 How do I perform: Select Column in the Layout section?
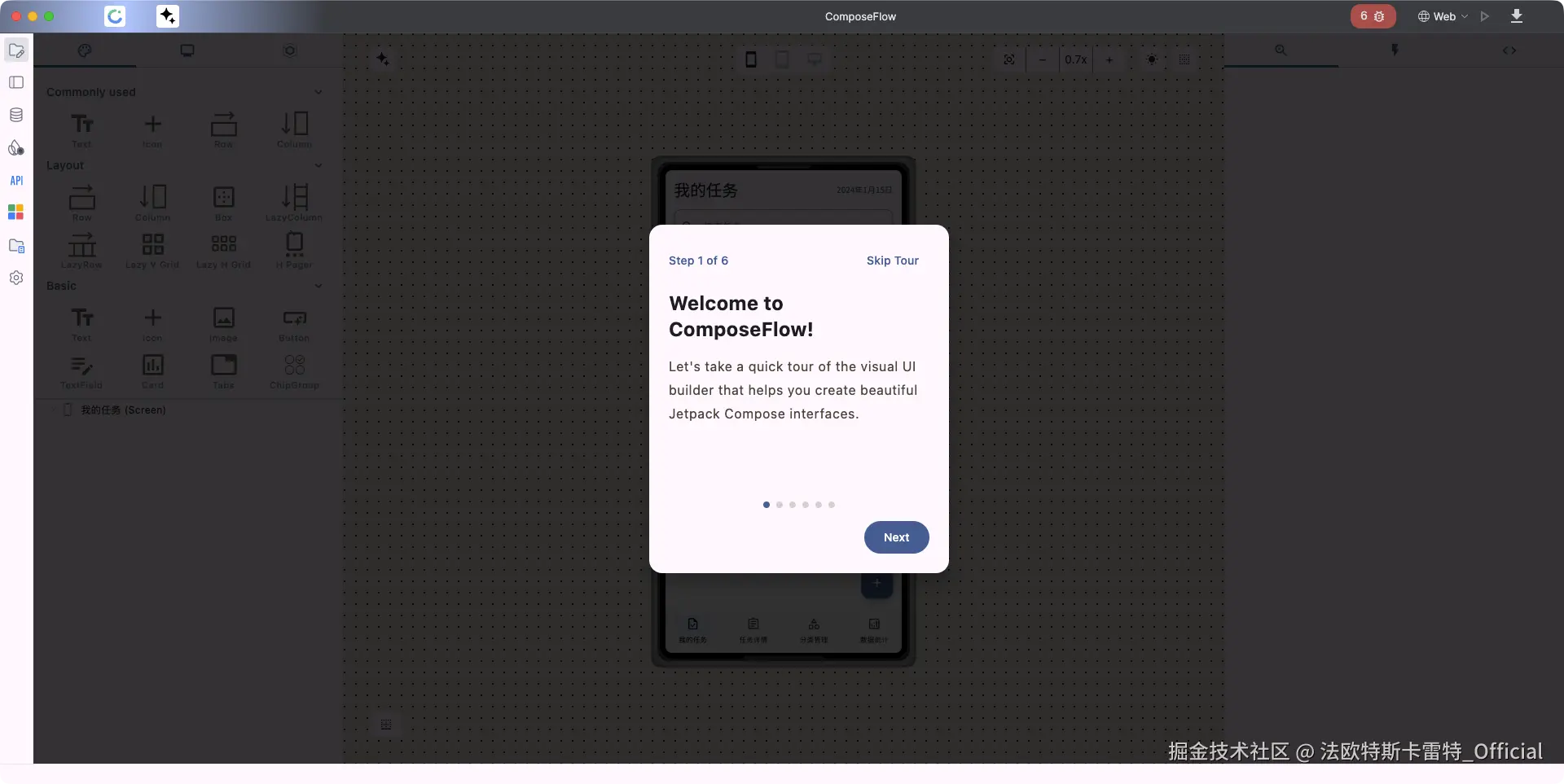(x=152, y=203)
